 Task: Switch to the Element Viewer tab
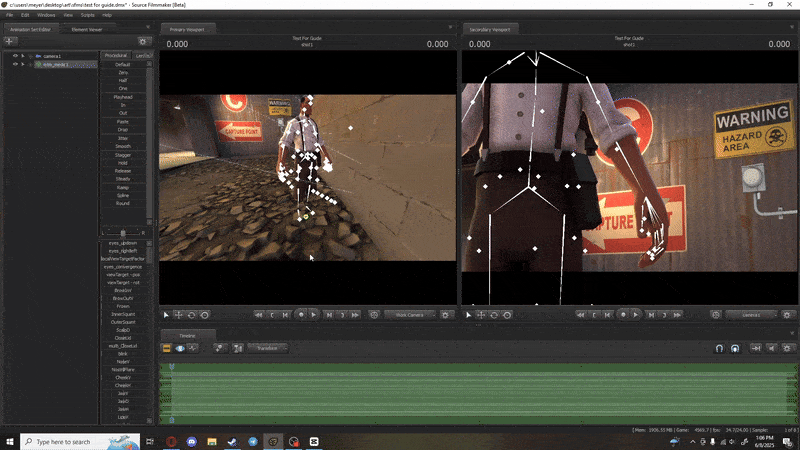[x=87, y=30]
